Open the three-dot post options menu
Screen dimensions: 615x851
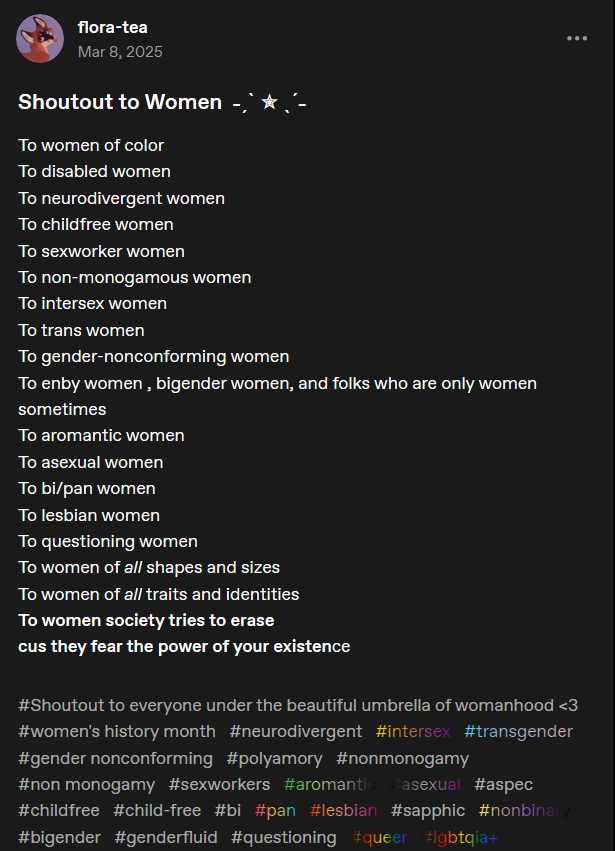tap(577, 39)
